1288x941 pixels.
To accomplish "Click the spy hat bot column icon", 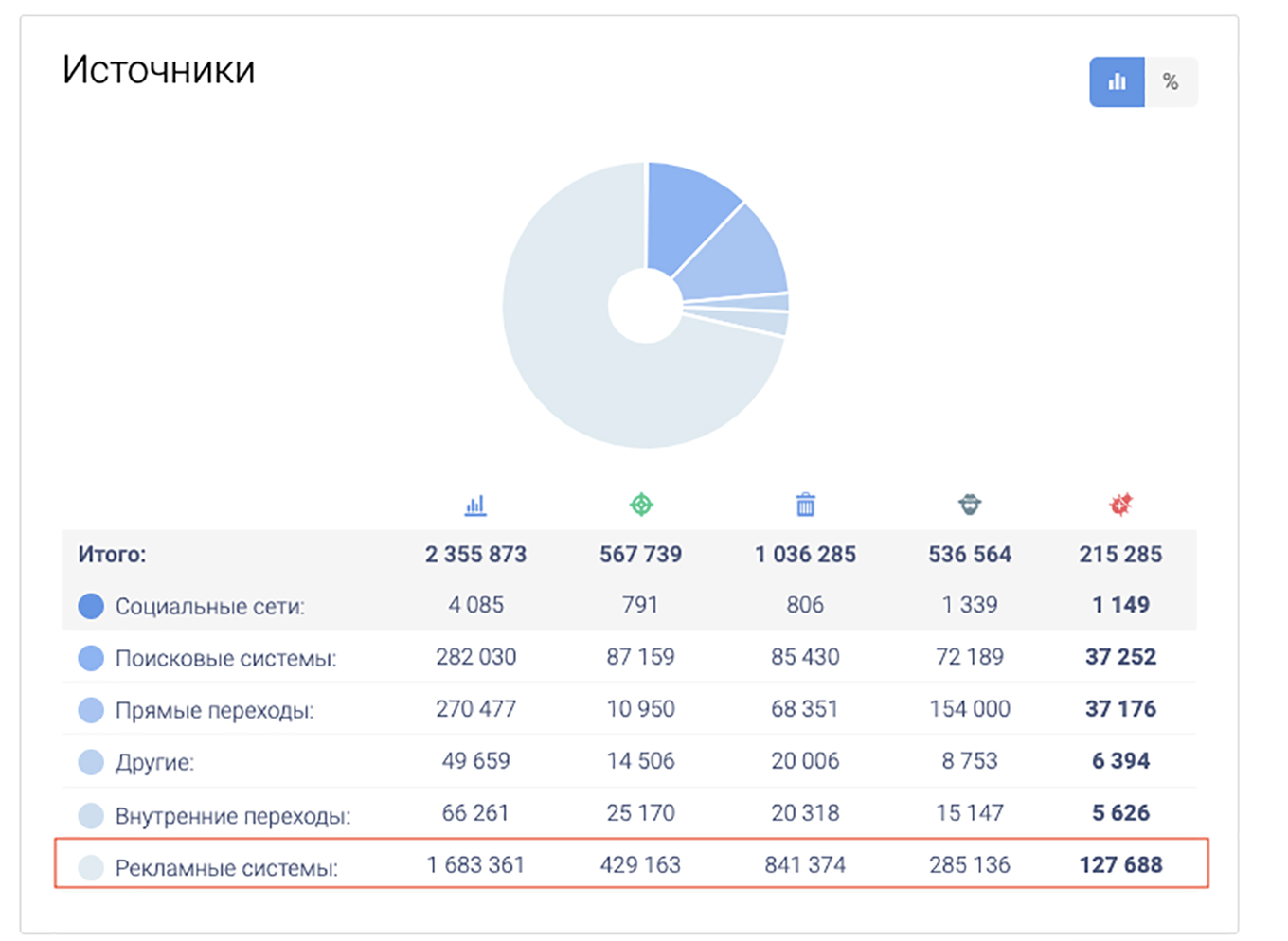I will tap(969, 506).
